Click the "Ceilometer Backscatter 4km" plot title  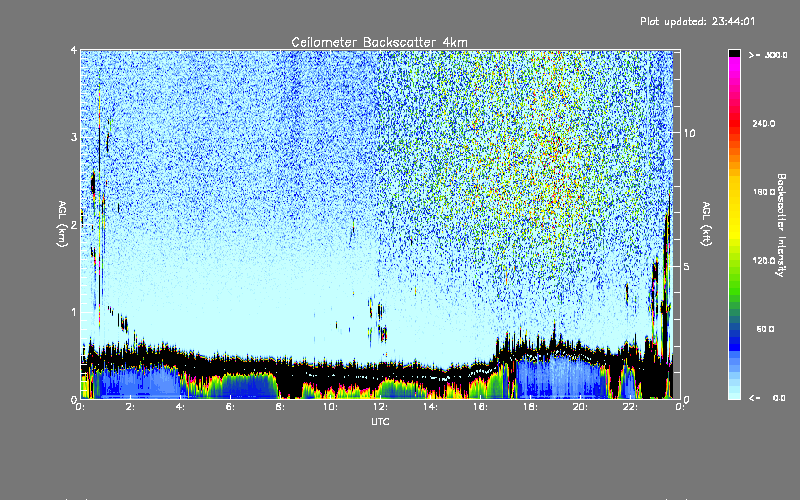click(x=379, y=42)
